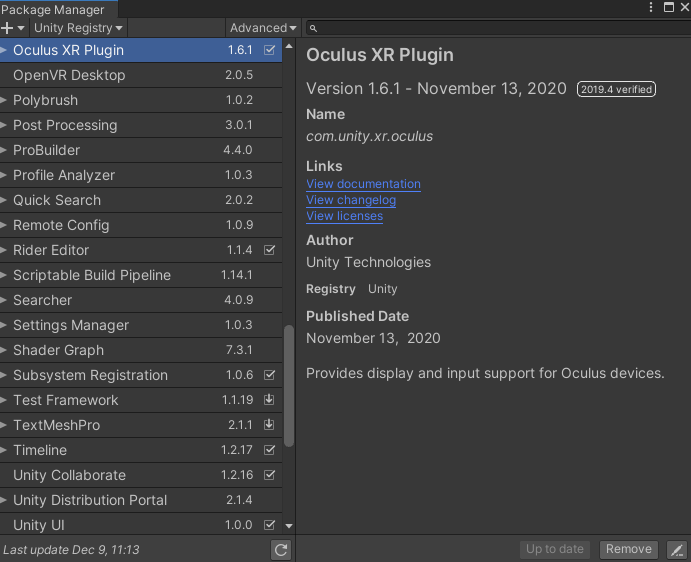Image resolution: width=691 pixels, height=562 pixels.
Task: Click the scroll up arrow in package list
Action: tap(289, 46)
